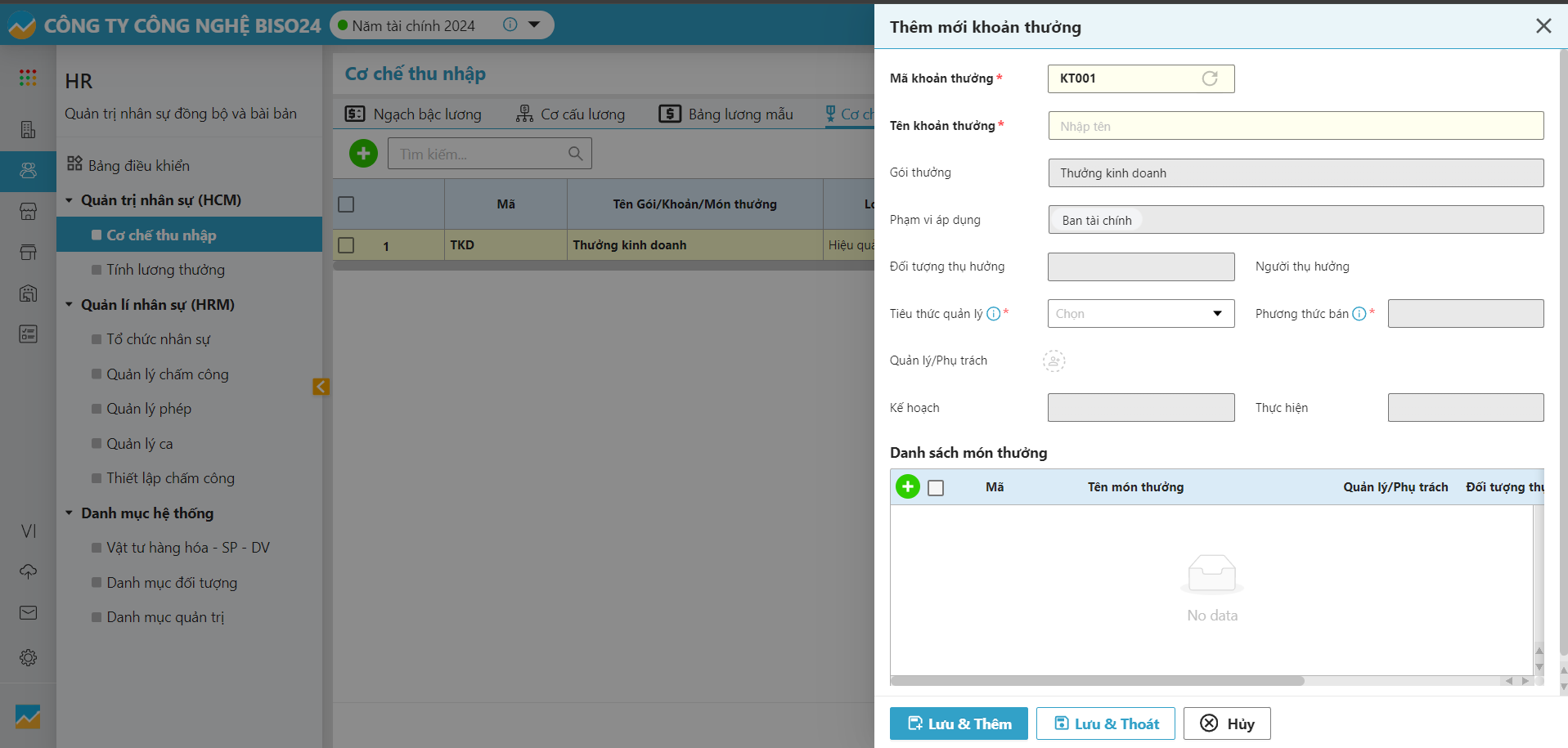Tick the checkbox for row TKD
1568x748 pixels.
[346, 245]
